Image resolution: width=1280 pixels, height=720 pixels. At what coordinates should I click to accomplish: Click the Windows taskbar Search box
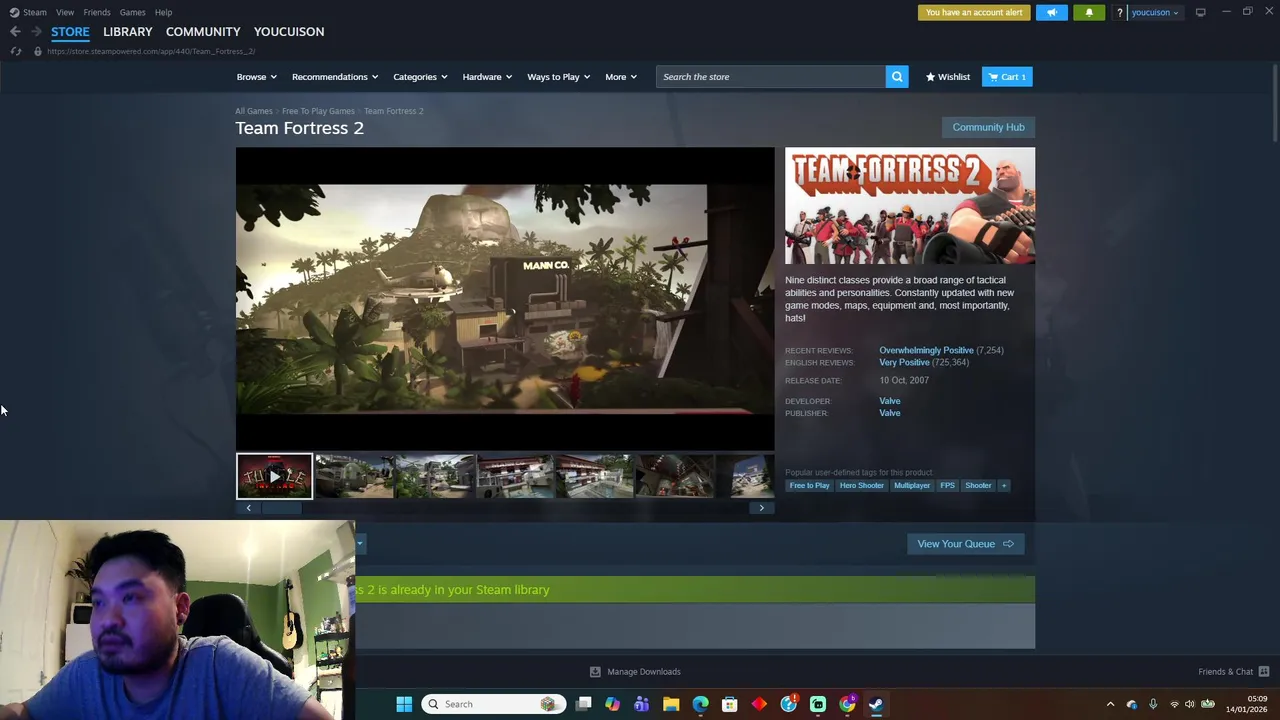tap(493, 704)
